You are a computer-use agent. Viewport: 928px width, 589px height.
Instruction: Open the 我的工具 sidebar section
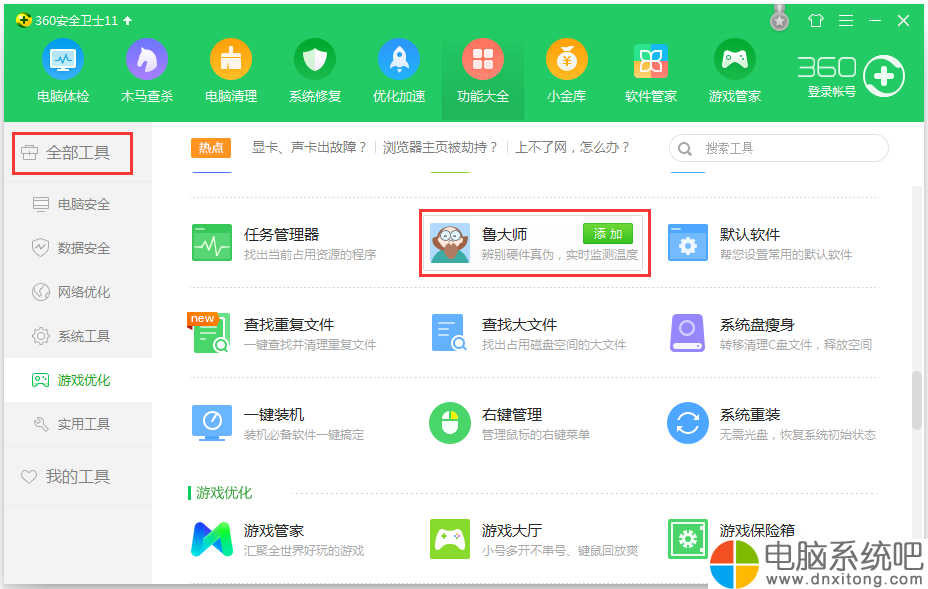coord(78,477)
